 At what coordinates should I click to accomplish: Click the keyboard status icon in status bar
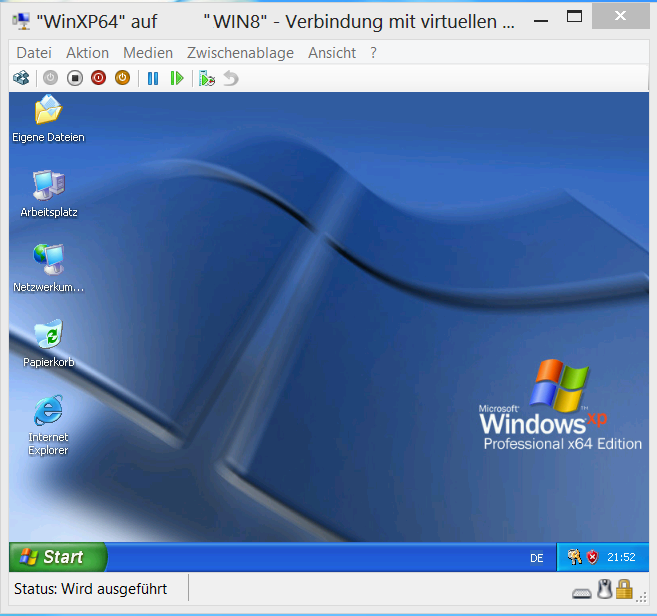pos(582,593)
